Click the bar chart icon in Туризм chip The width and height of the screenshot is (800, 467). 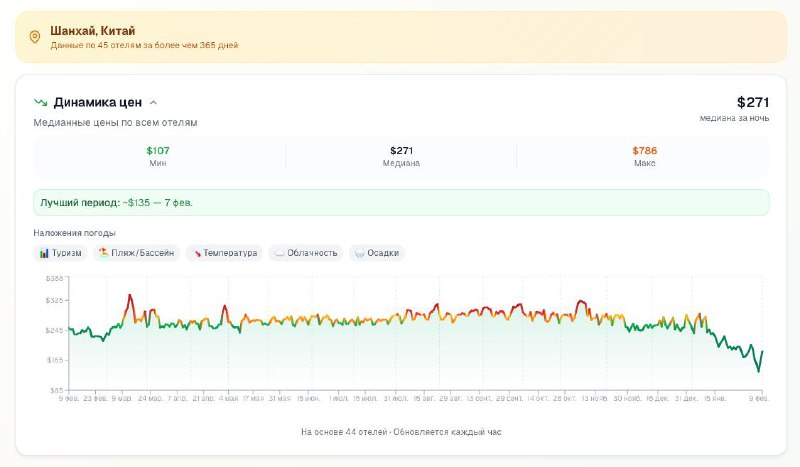point(45,253)
